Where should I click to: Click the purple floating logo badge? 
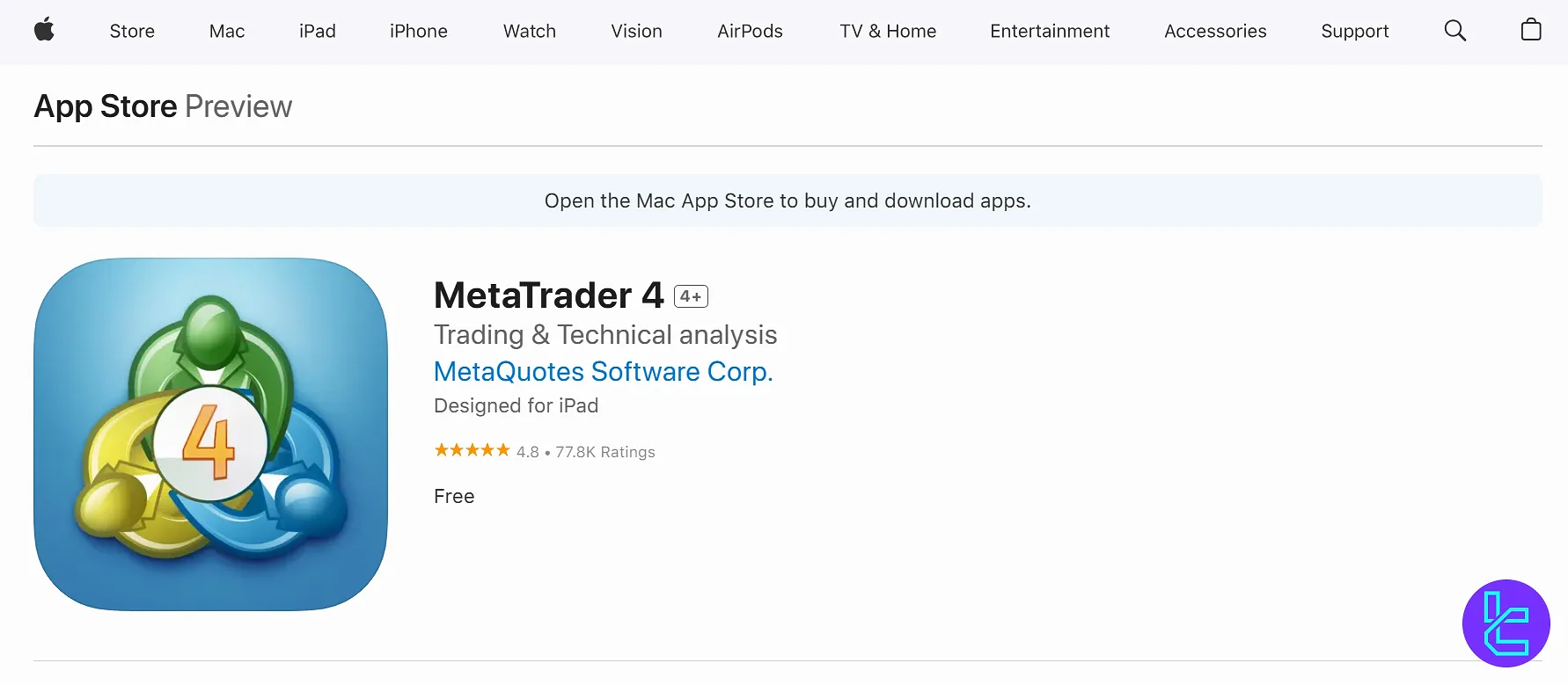1506,623
